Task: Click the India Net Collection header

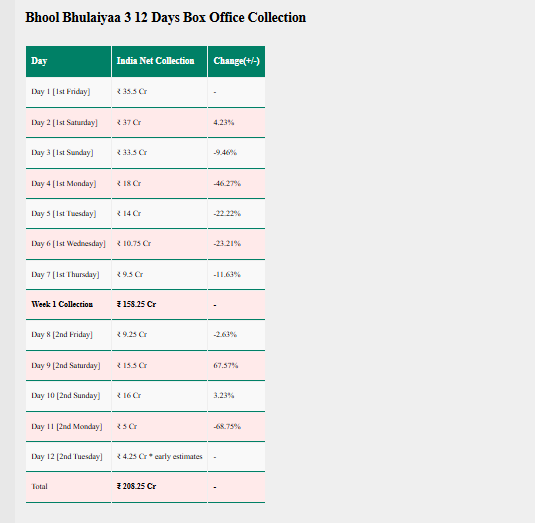Action: pyautogui.click(x=159, y=61)
